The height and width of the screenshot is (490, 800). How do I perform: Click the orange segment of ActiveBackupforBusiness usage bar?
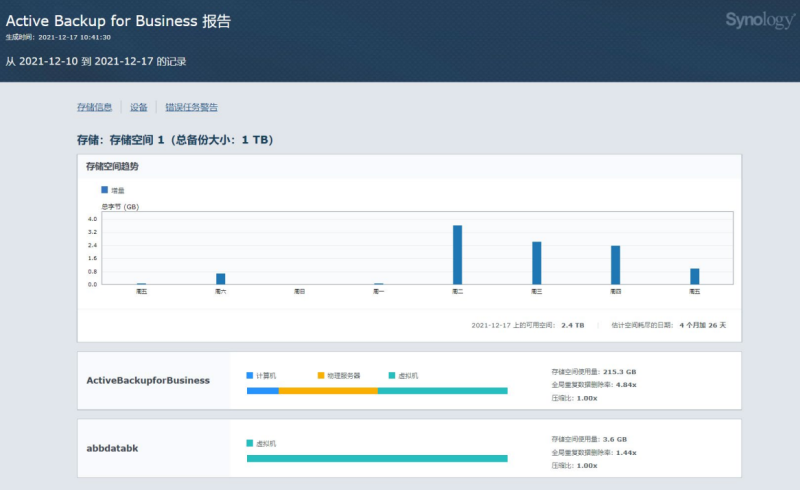pos(329,390)
